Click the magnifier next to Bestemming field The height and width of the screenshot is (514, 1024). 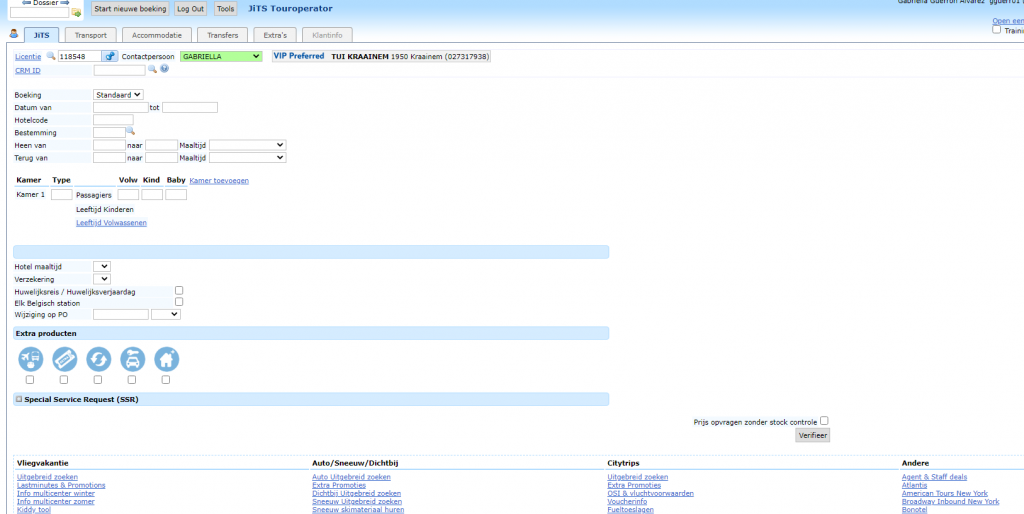tap(130, 131)
